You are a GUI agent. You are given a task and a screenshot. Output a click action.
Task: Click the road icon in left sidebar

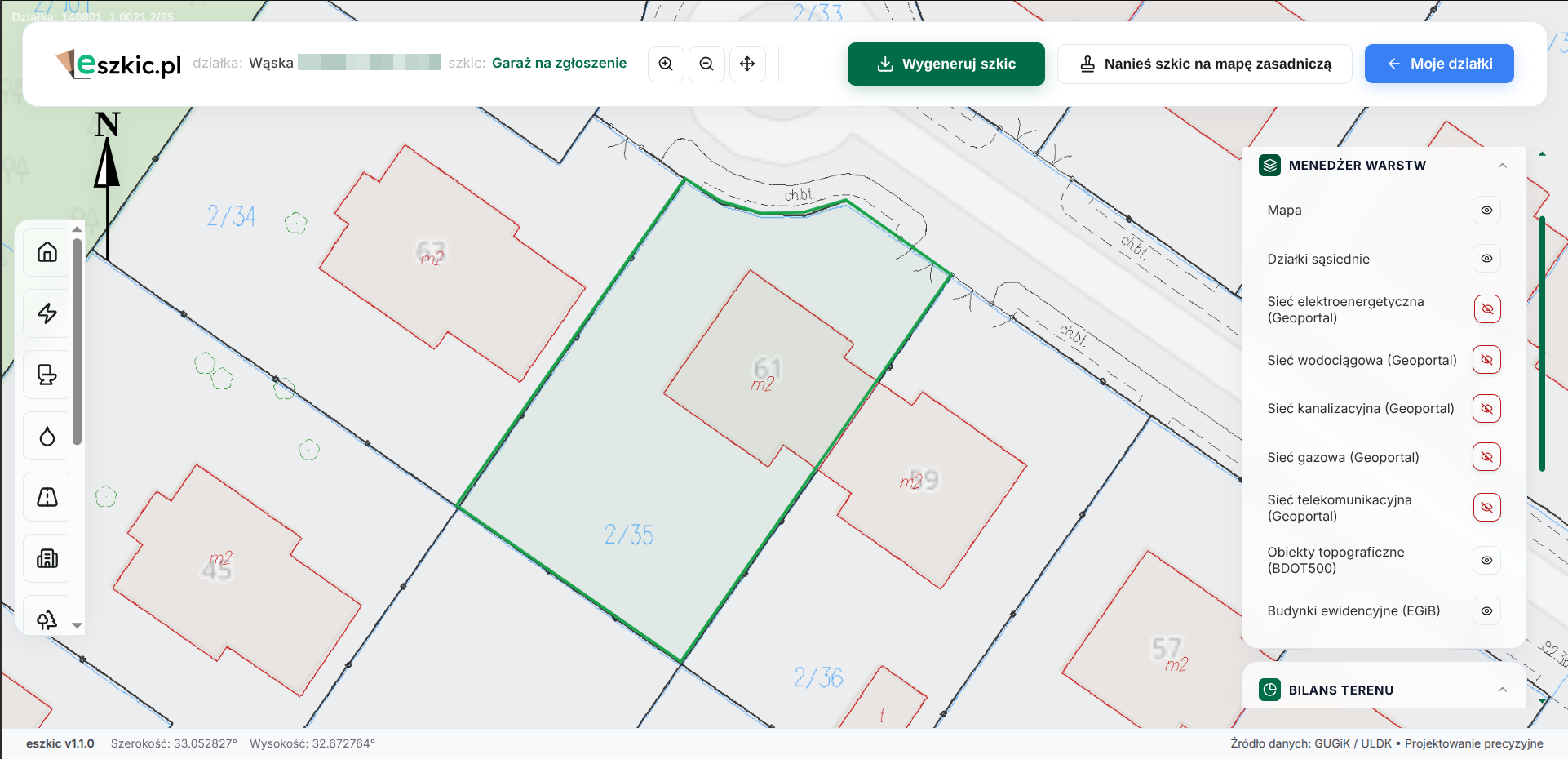click(47, 497)
